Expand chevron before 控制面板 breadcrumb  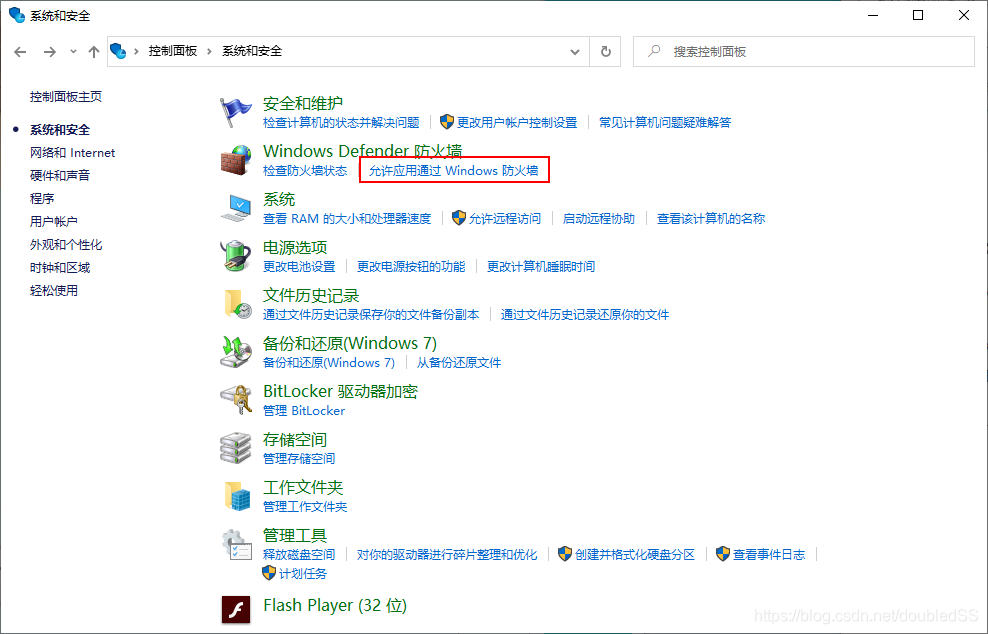136,52
